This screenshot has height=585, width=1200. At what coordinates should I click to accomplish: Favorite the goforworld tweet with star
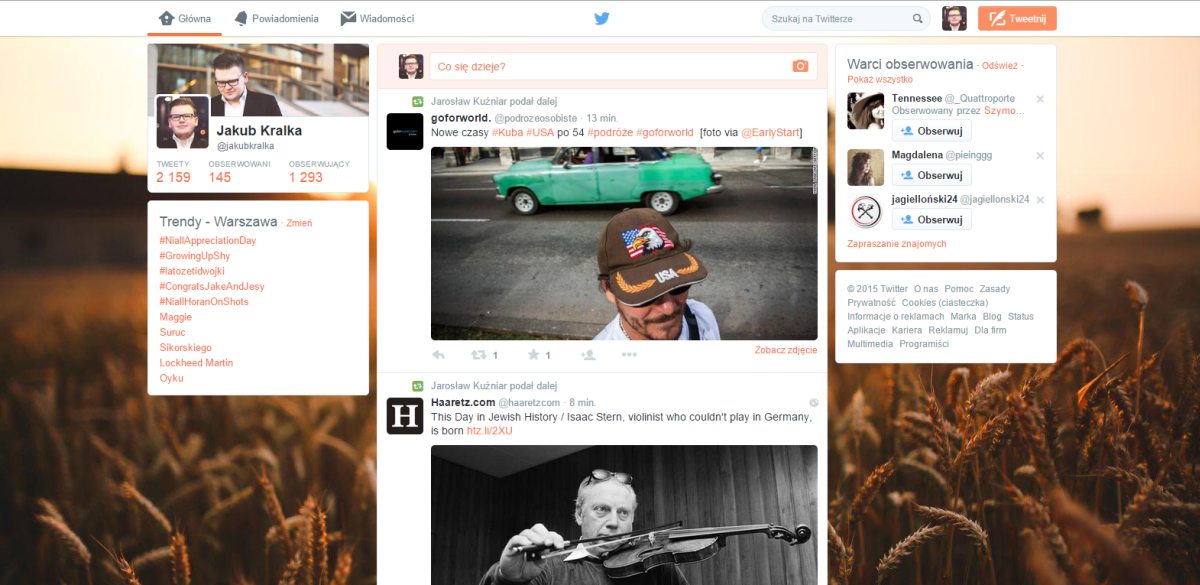coord(533,354)
